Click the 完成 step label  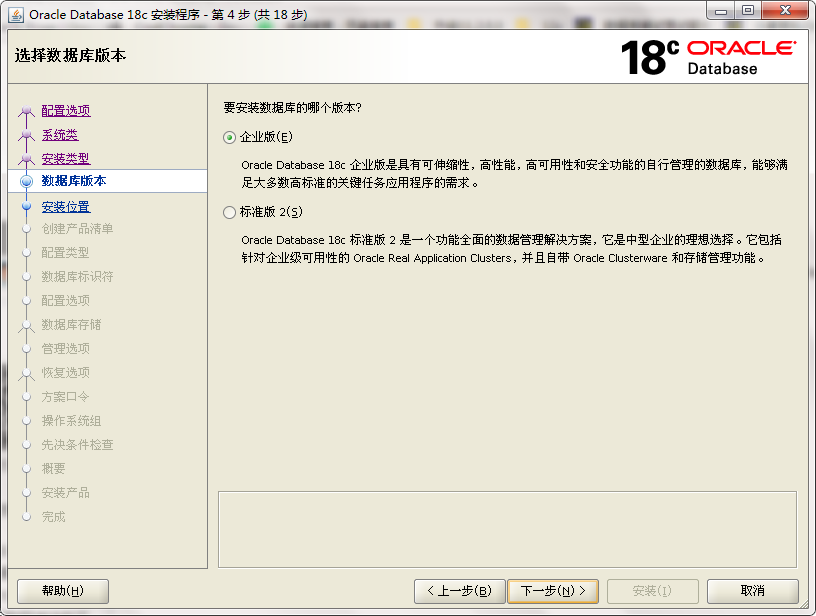pyautogui.click(x=54, y=517)
